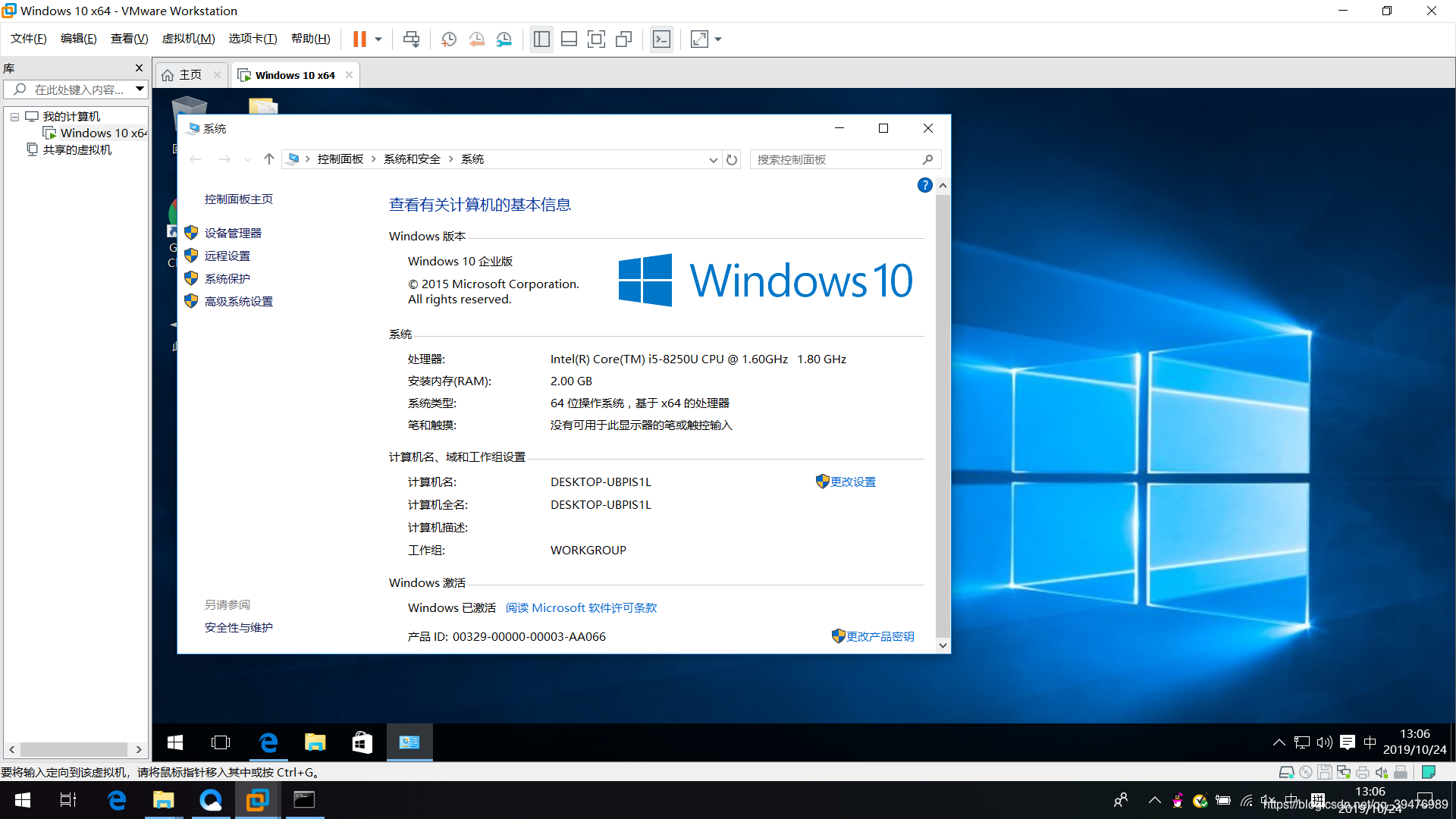Switch to the 主页 tab
This screenshot has width=1456, height=819.
[190, 75]
